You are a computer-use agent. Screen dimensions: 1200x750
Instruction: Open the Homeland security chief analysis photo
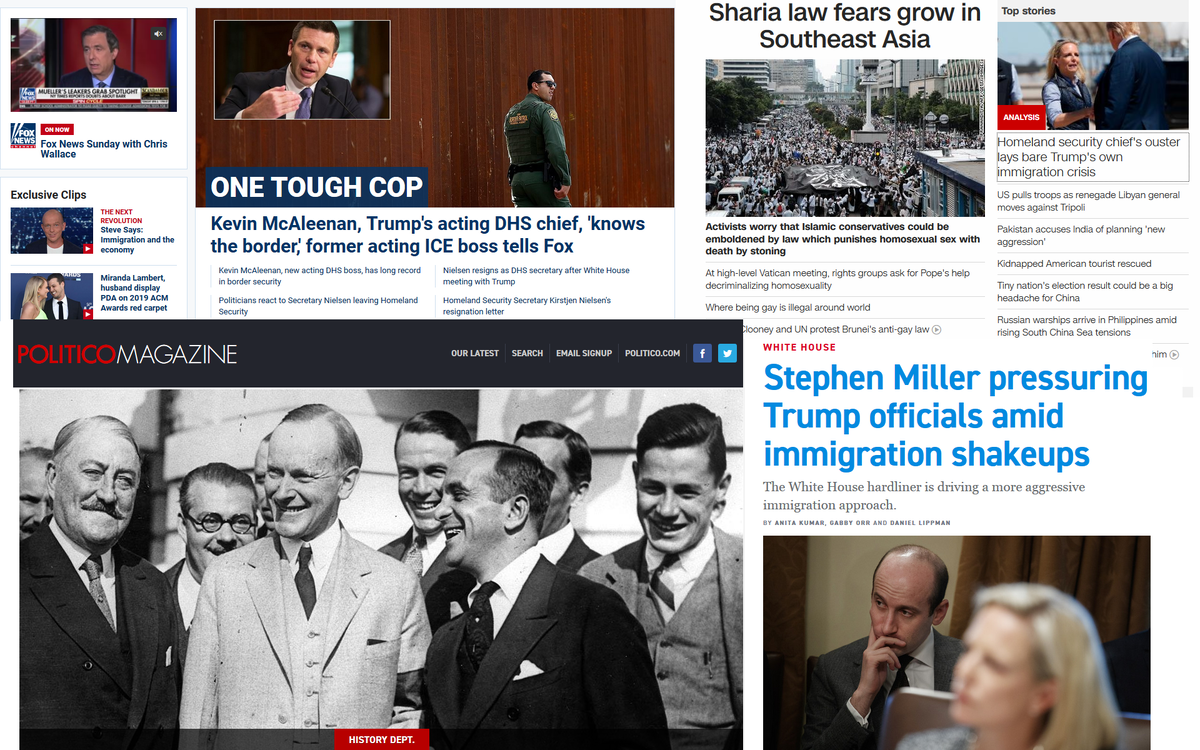point(1094,76)
